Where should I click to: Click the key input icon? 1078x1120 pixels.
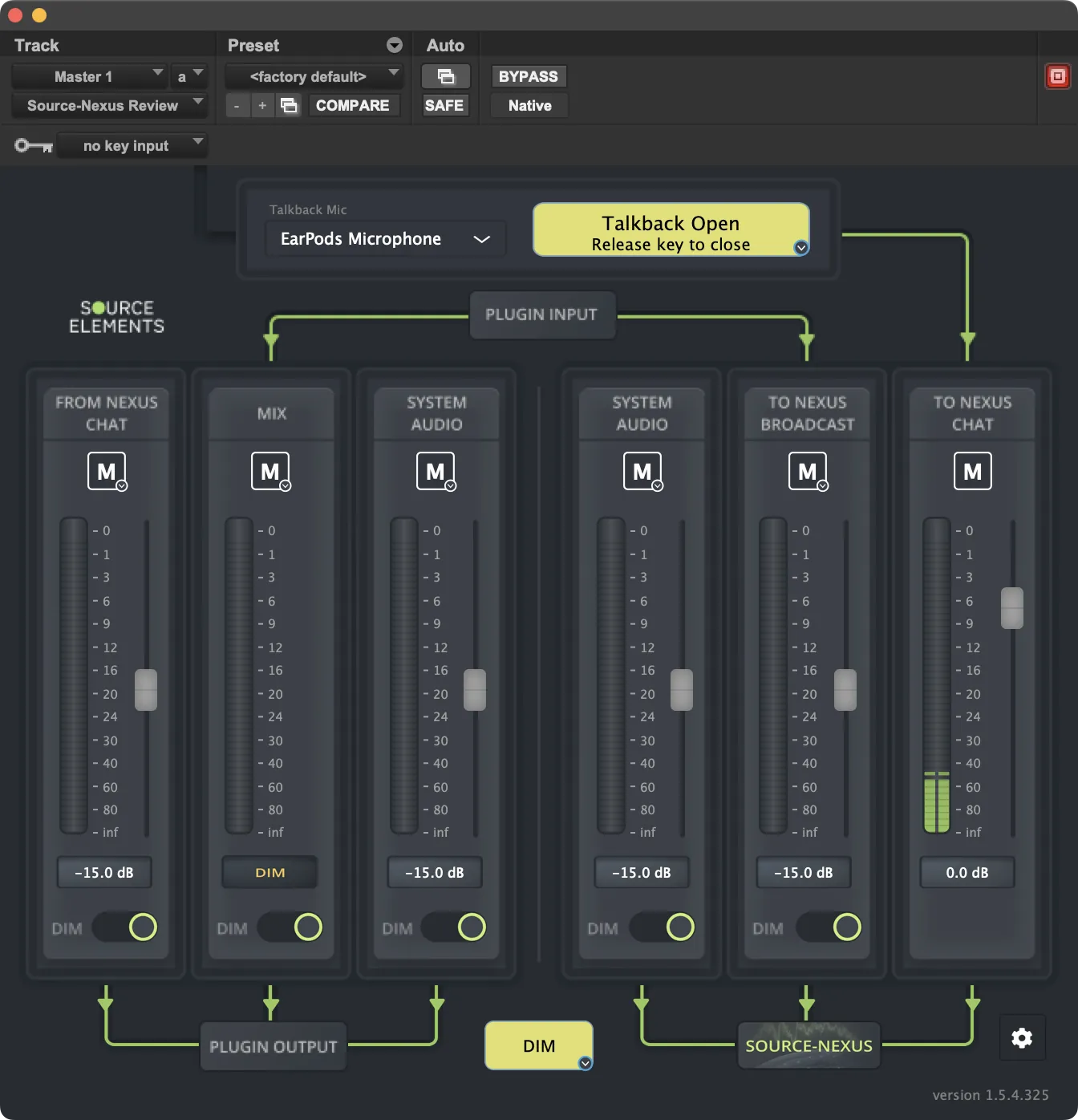[34, 145]
